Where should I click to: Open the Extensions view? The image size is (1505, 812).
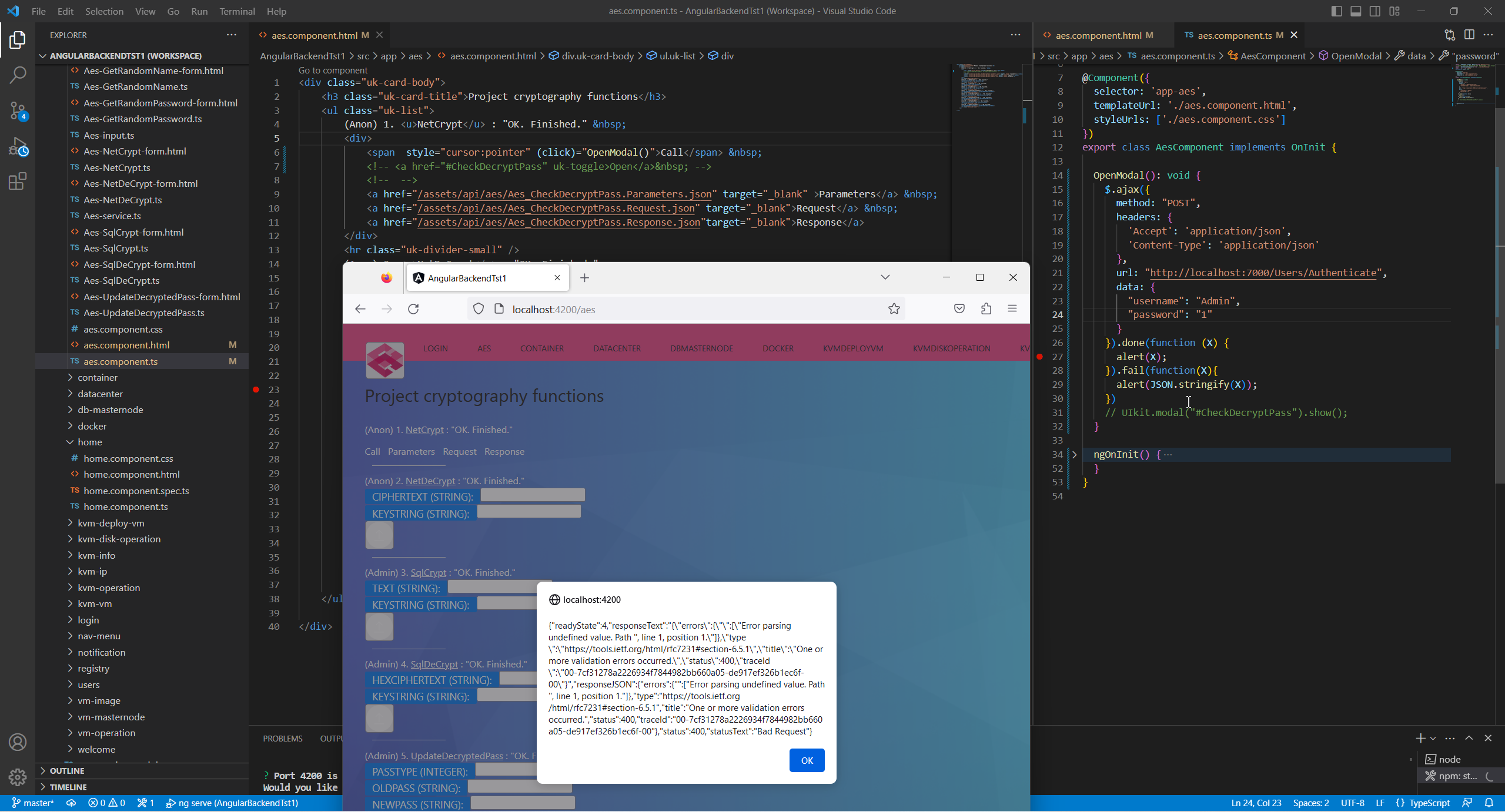tap(18, 181)
